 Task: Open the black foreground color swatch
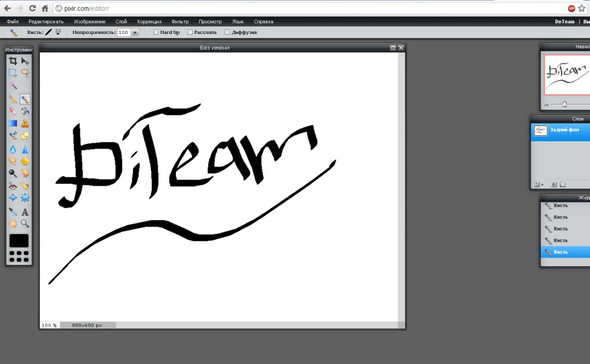click(x=19, y=241)
